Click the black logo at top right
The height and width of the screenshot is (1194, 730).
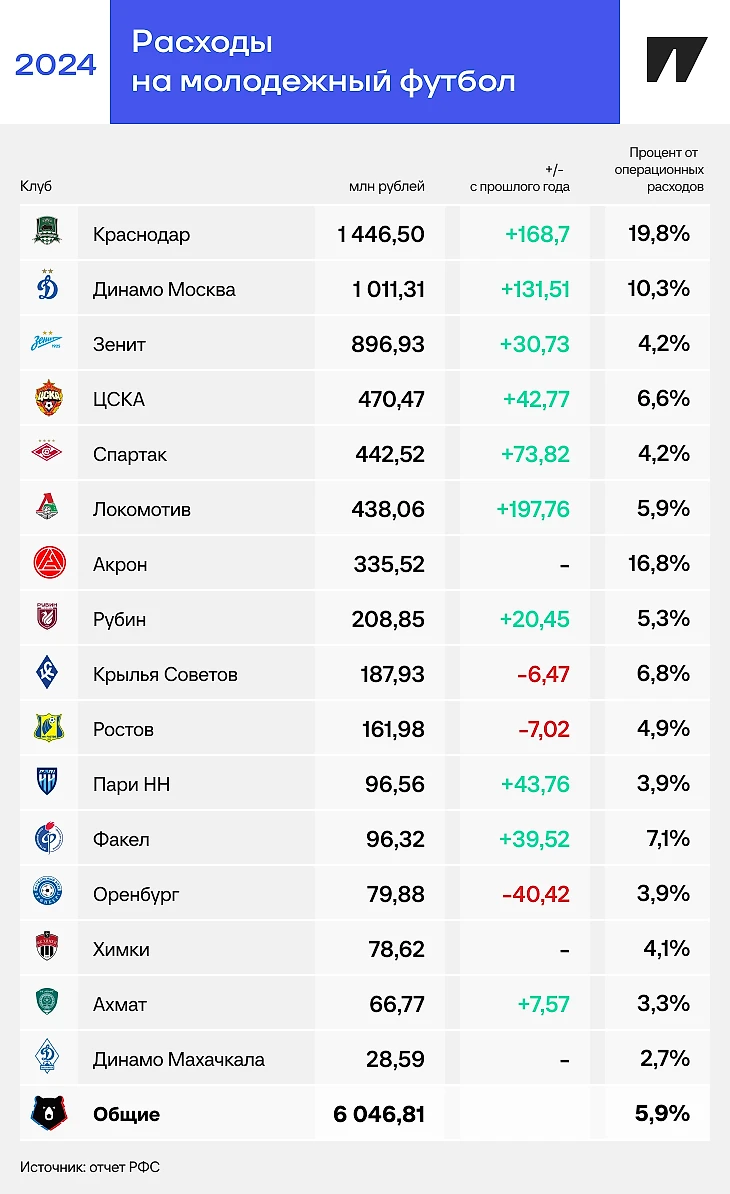(x=676, y=59)
